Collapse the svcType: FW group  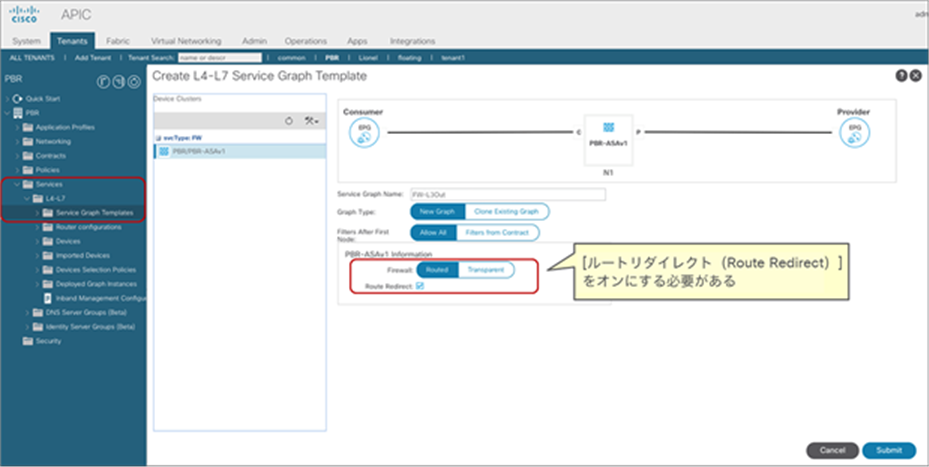(158, 137)
